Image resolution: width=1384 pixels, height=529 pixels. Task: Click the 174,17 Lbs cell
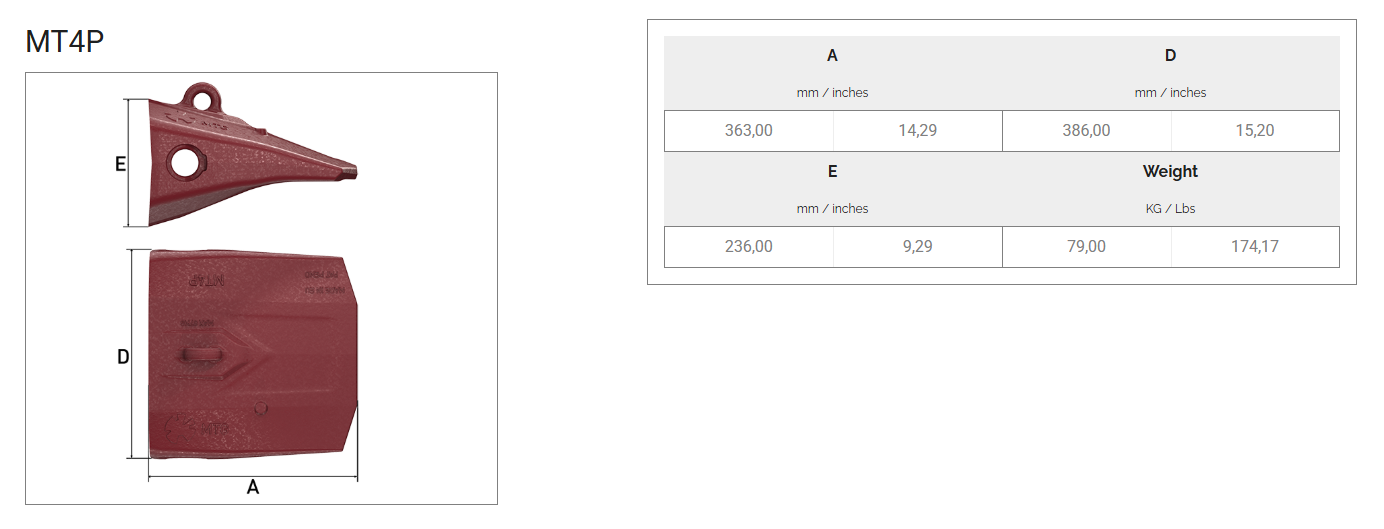pyautogui.click(x=1255, y=247)
